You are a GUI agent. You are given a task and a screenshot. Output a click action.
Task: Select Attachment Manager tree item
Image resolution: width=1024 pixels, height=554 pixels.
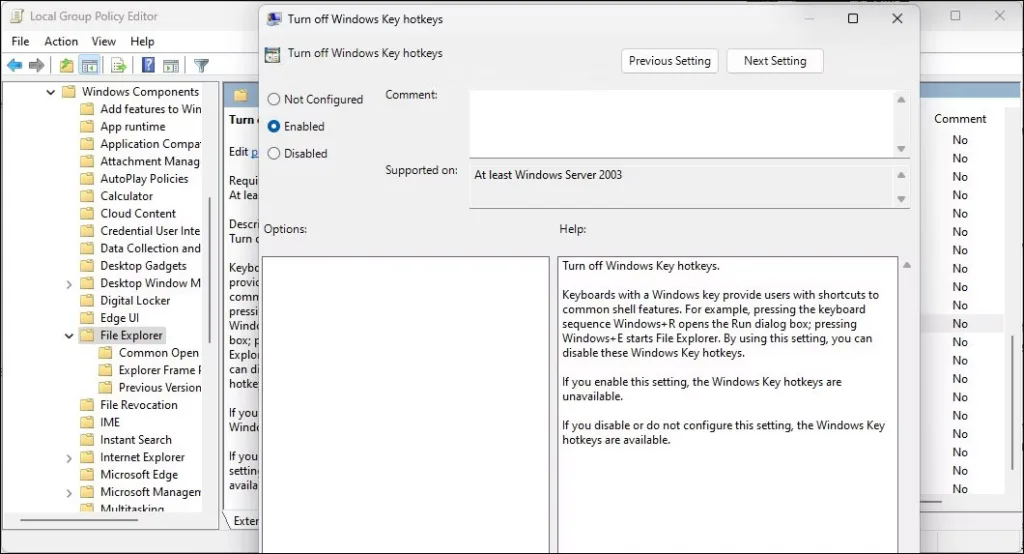tap(150, 161)
